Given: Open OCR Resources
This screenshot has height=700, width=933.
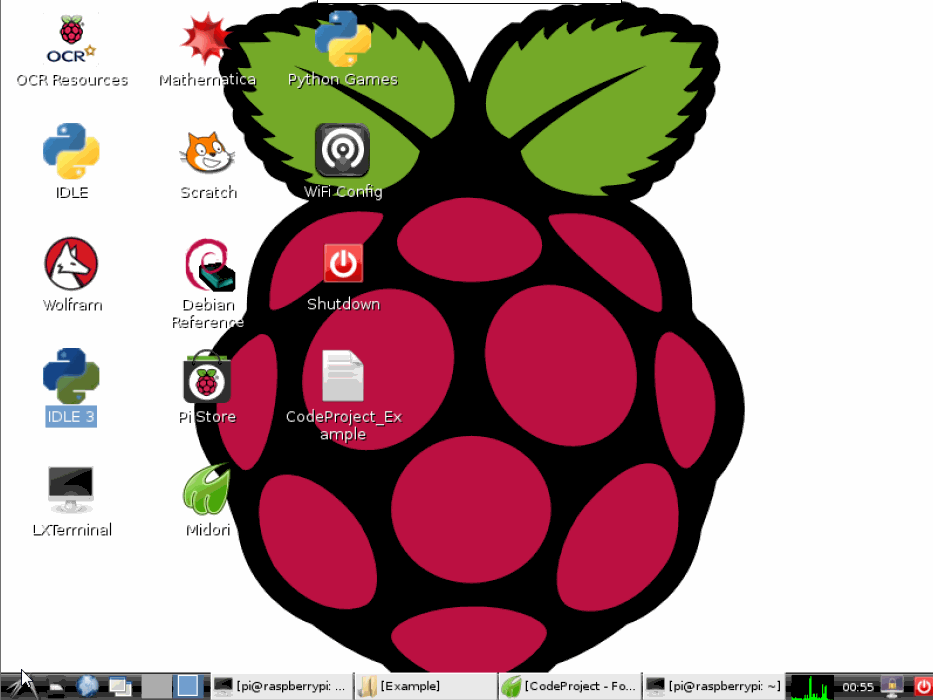Looking at the screenshot, I should 71,40.
